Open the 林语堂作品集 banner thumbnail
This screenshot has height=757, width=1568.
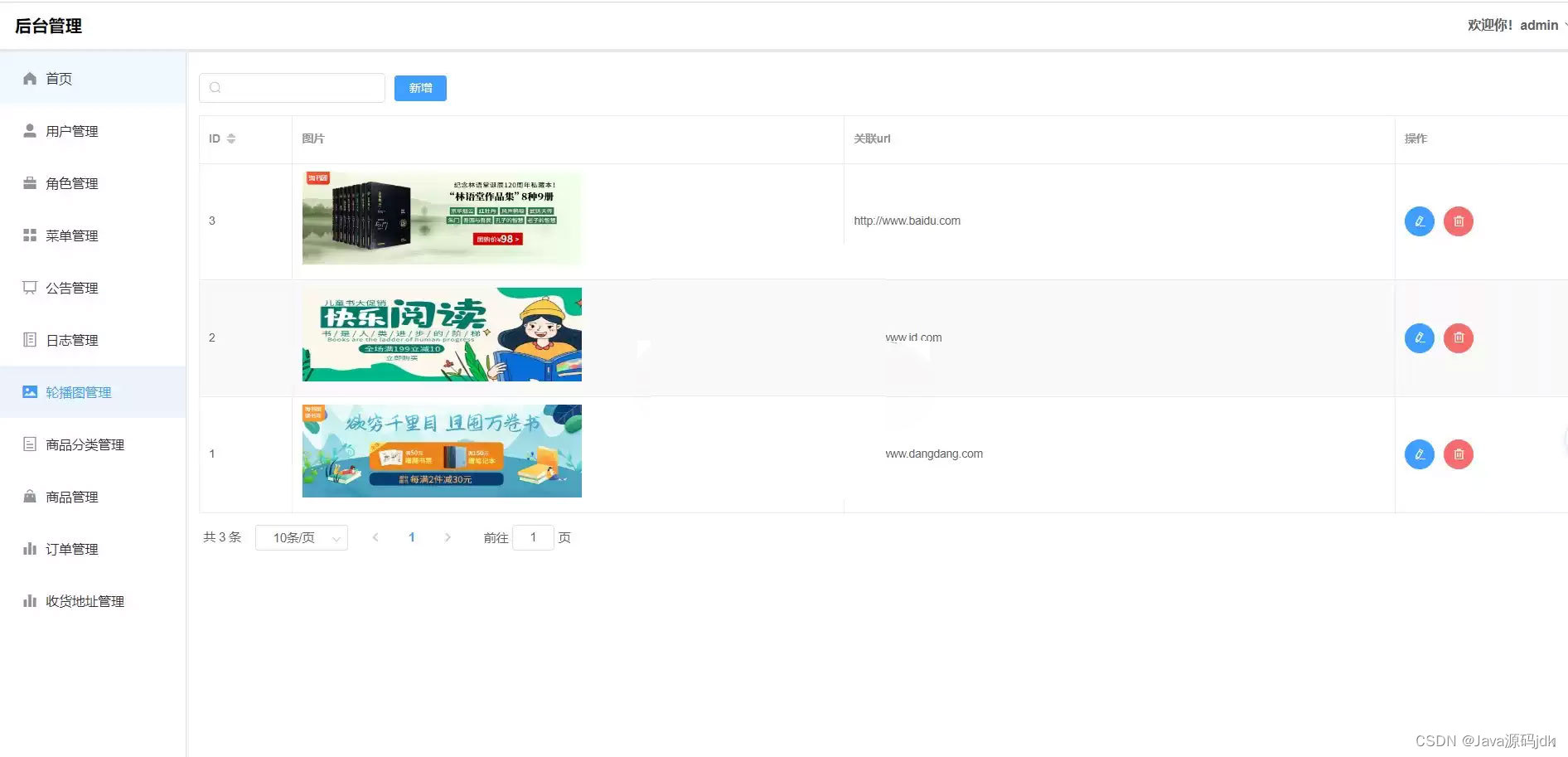point(442,219)
